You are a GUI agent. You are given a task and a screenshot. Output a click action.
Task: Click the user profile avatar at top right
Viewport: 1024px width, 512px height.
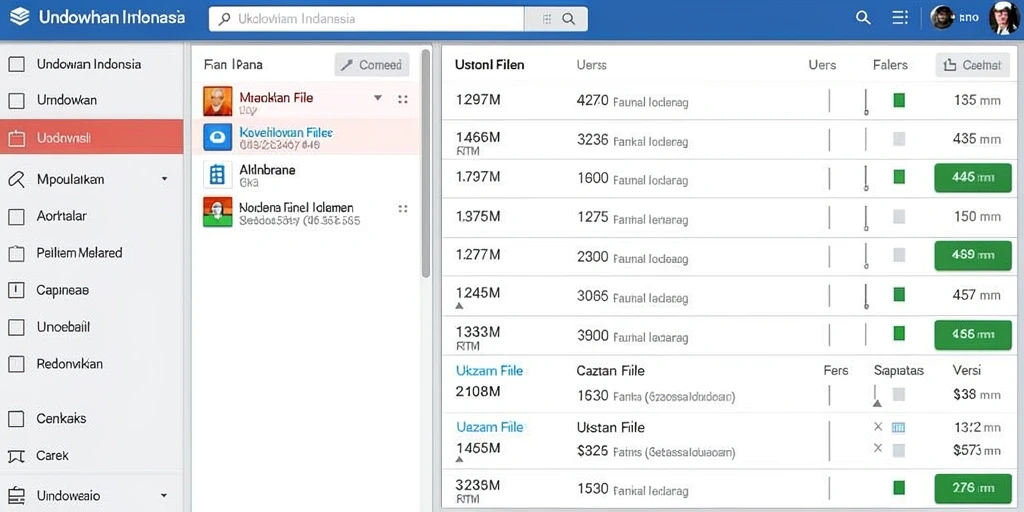[x=1003, y=18]
